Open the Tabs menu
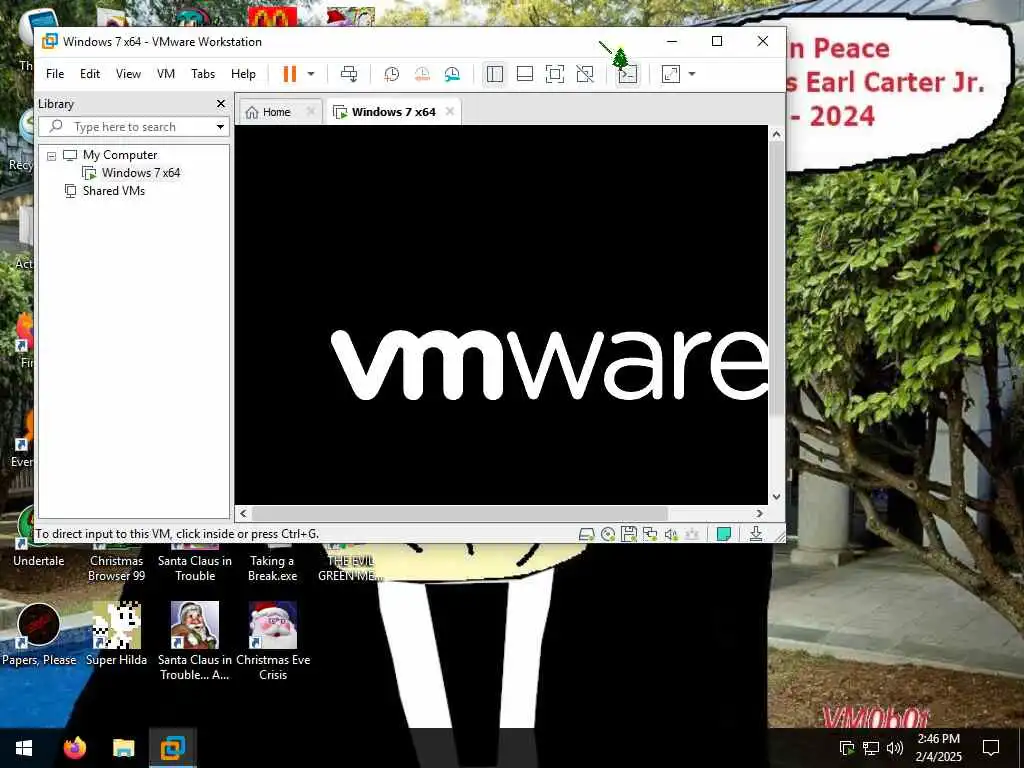Screen dimensions: 1024x768 click(x=203, y=74)
